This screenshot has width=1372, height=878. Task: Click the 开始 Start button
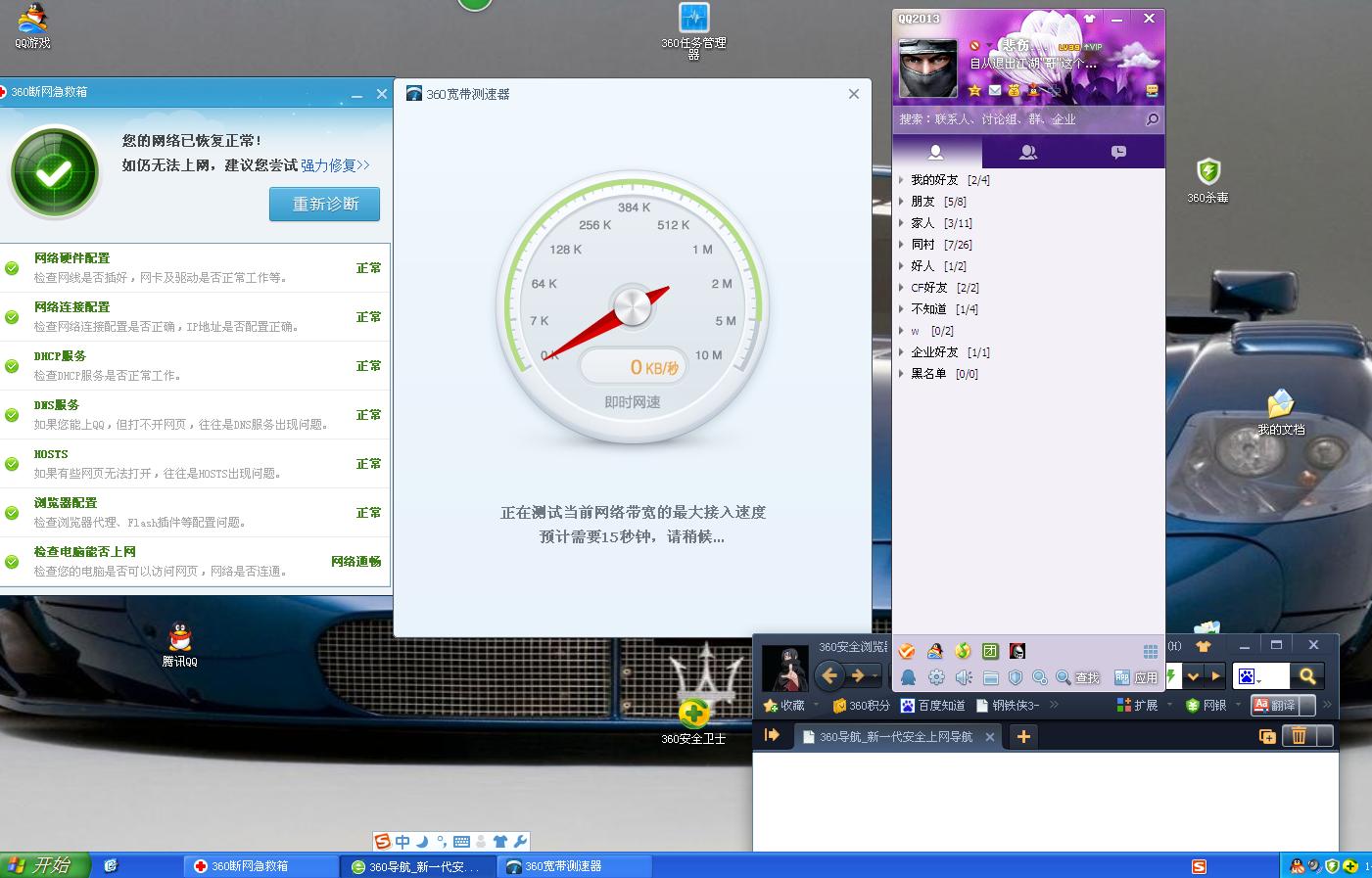(x=44, y=865)
